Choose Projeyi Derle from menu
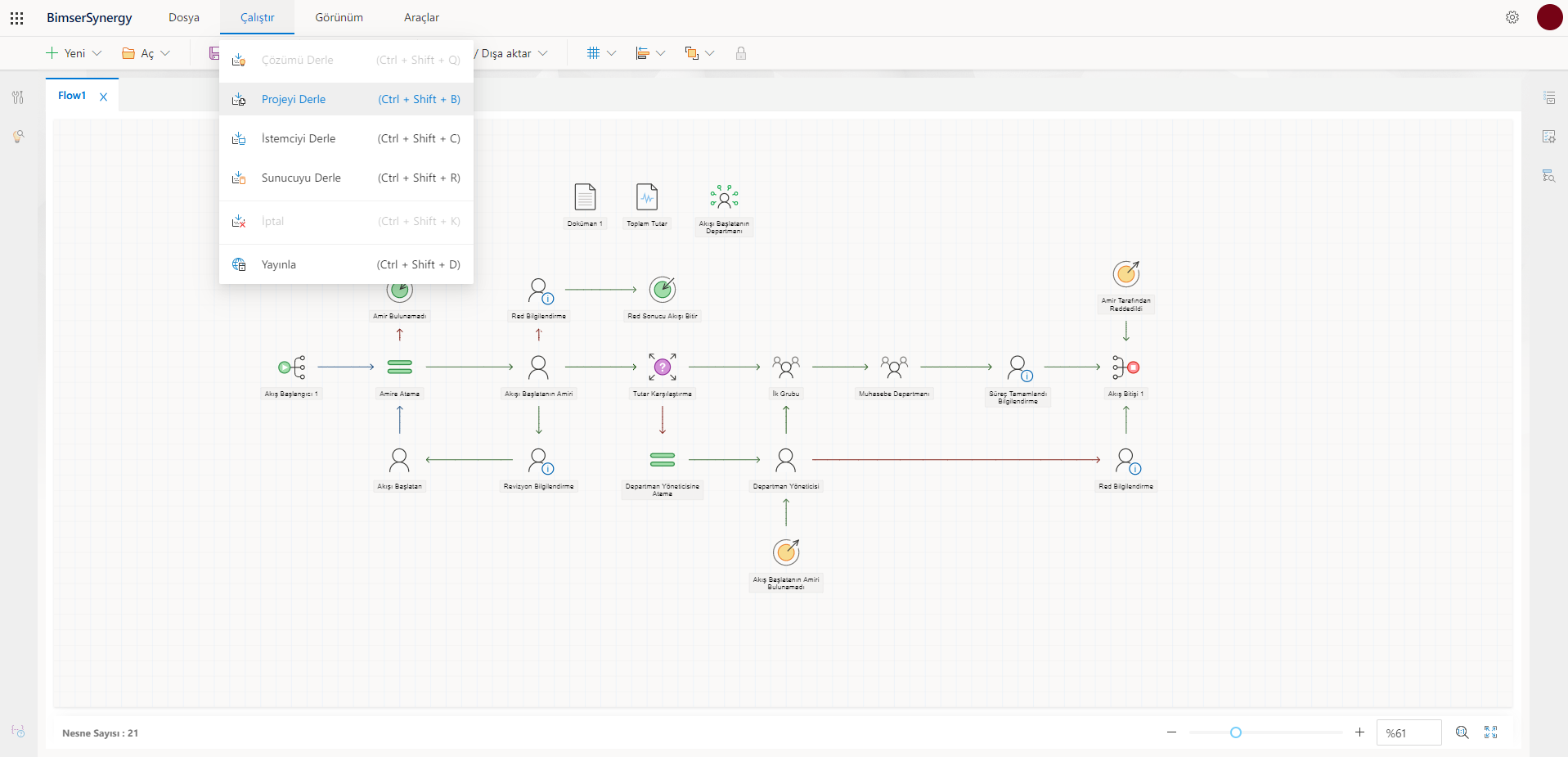The width and height of the screenshot is (1568, 757). tap(347, 99)
